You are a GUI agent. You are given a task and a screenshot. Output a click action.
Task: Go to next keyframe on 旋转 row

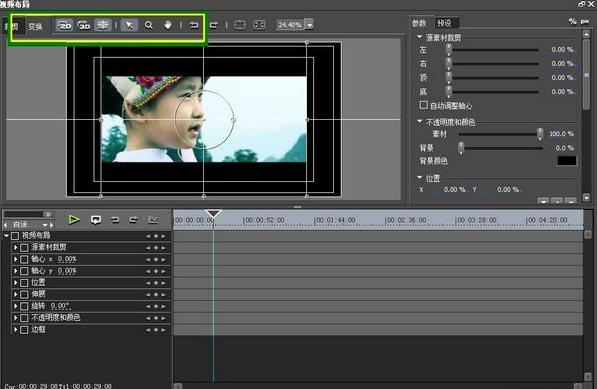(x=163, y=306)
